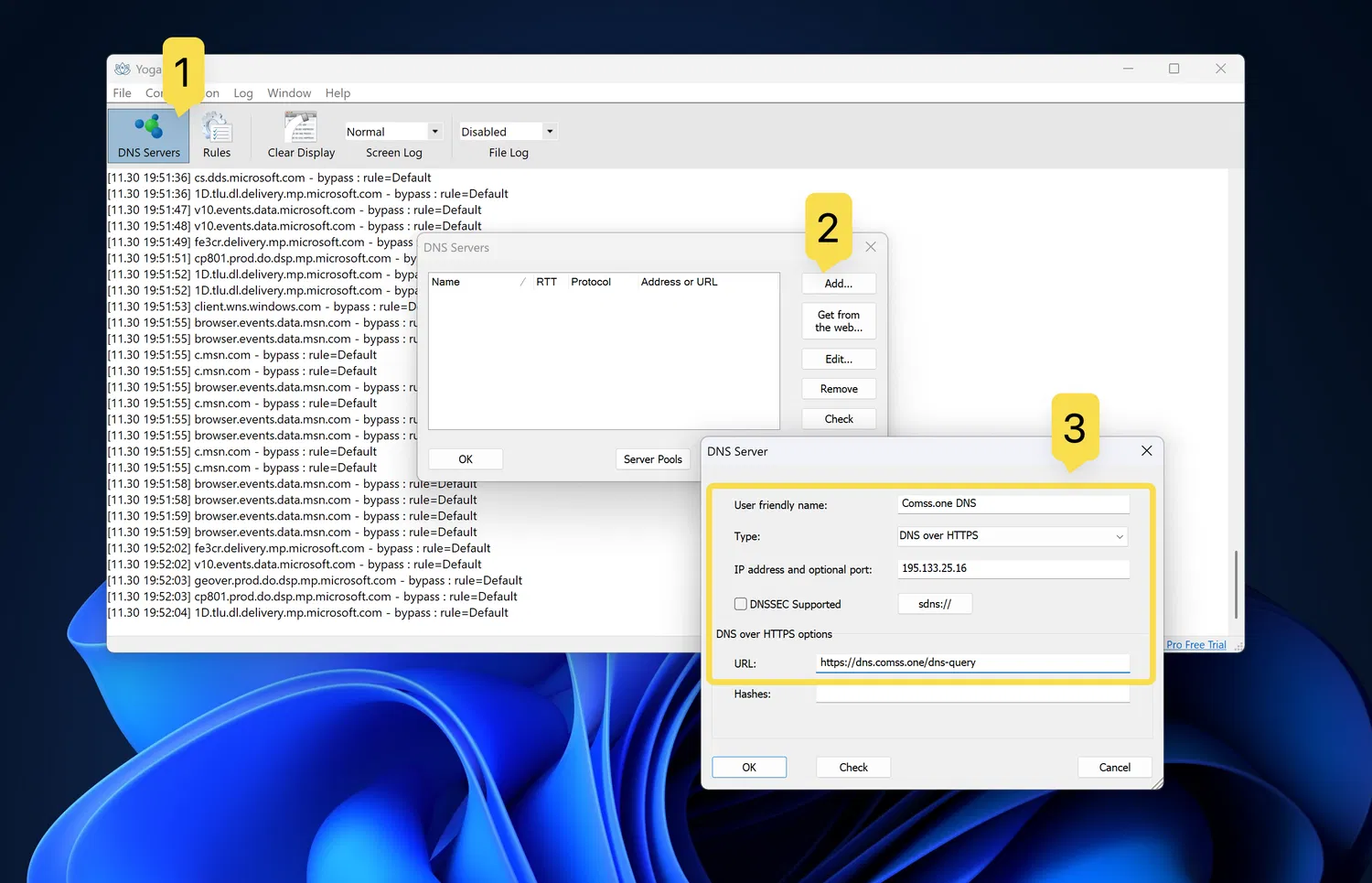Click the URL field under DNS over HTTPS options
1372x883 pixels.
[973, 662]
